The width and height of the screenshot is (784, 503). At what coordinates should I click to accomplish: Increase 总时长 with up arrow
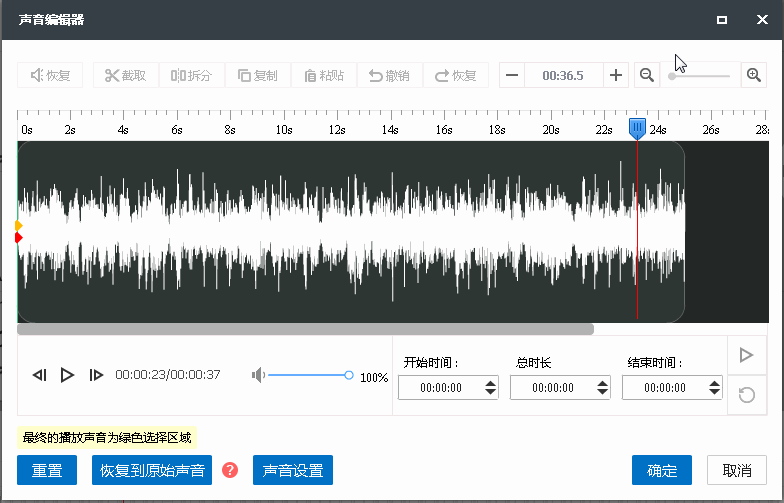click(603, 382)
